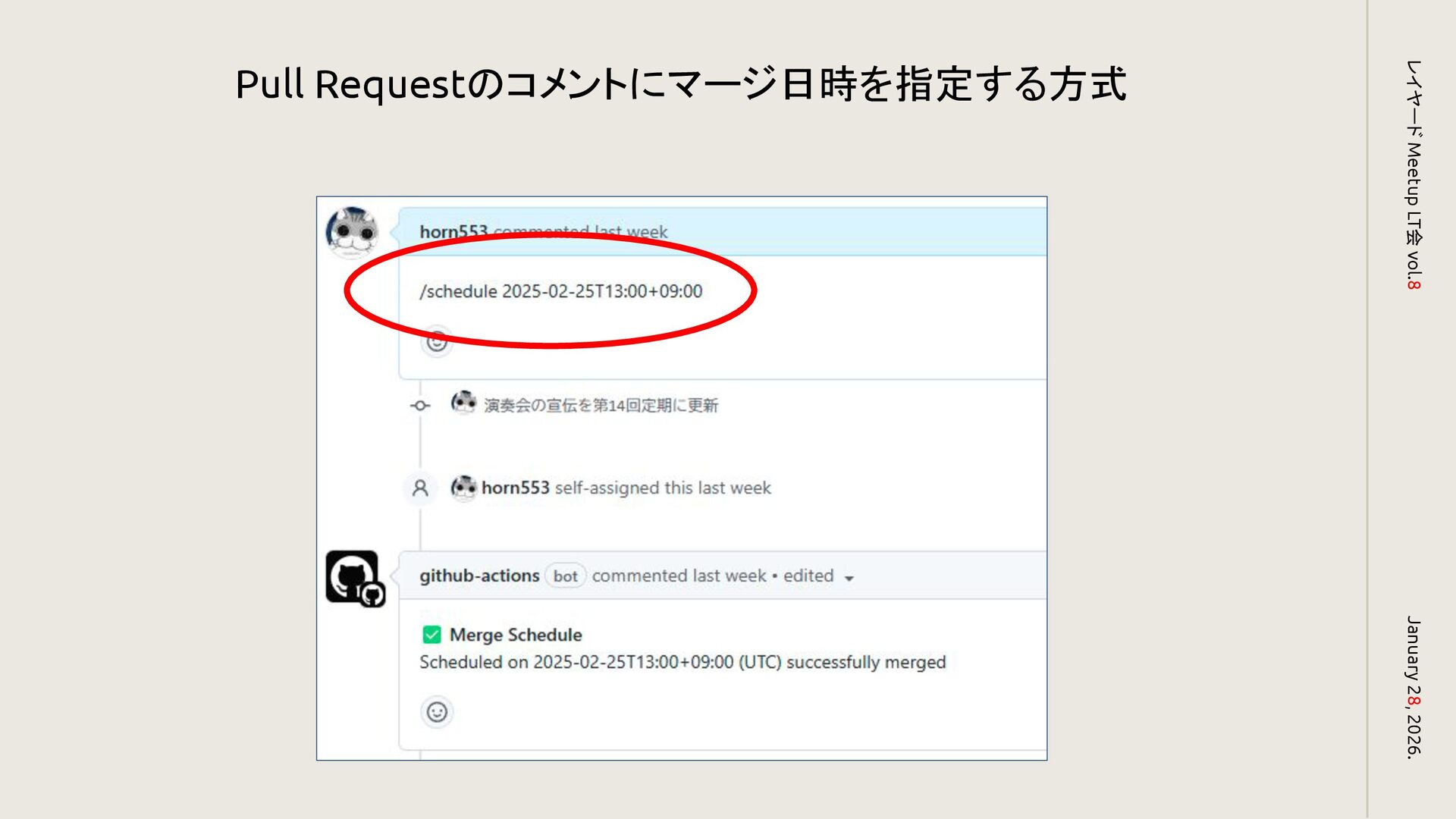Click horn553 in the self-assigned event

click(515, 488)
